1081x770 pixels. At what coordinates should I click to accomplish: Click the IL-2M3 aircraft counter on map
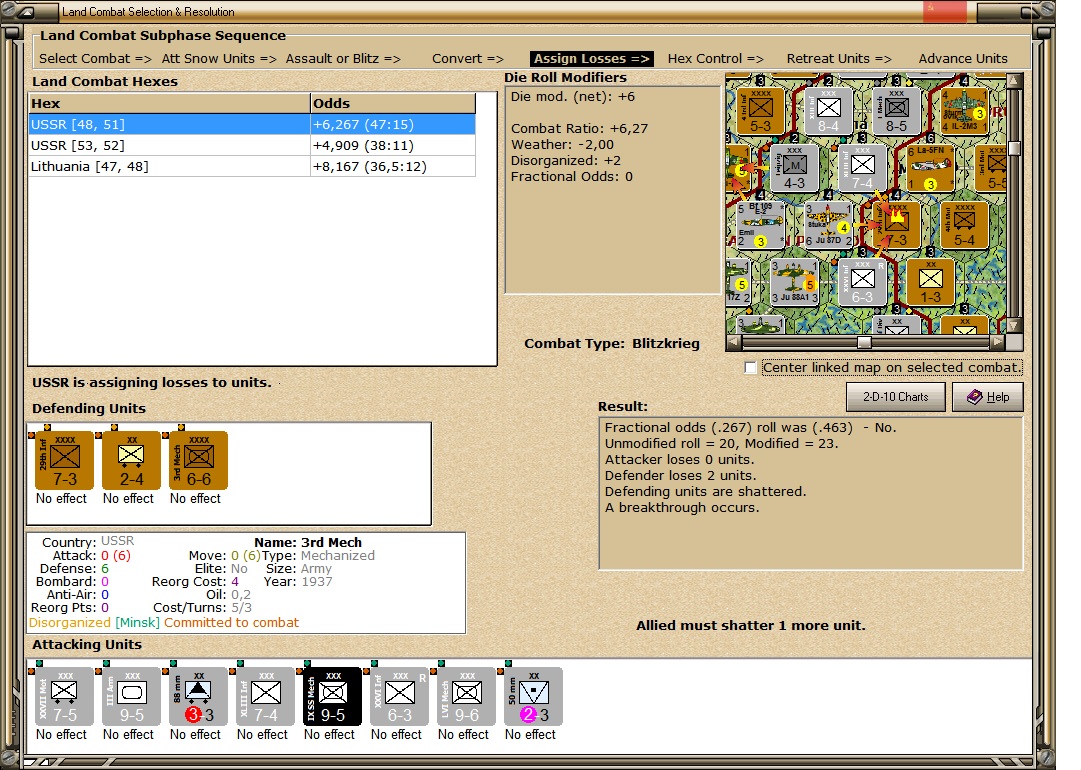tap(964, 110)
